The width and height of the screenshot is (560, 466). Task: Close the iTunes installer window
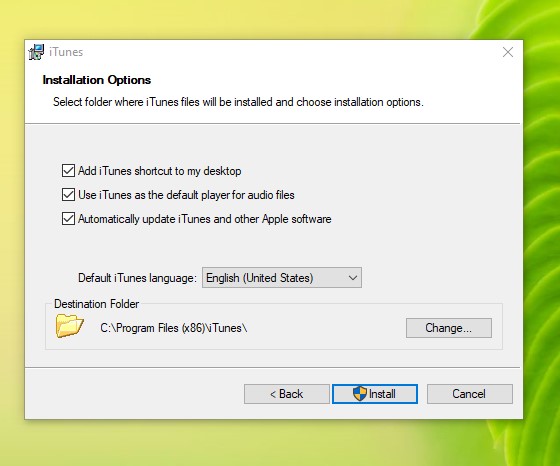(508, 52)
